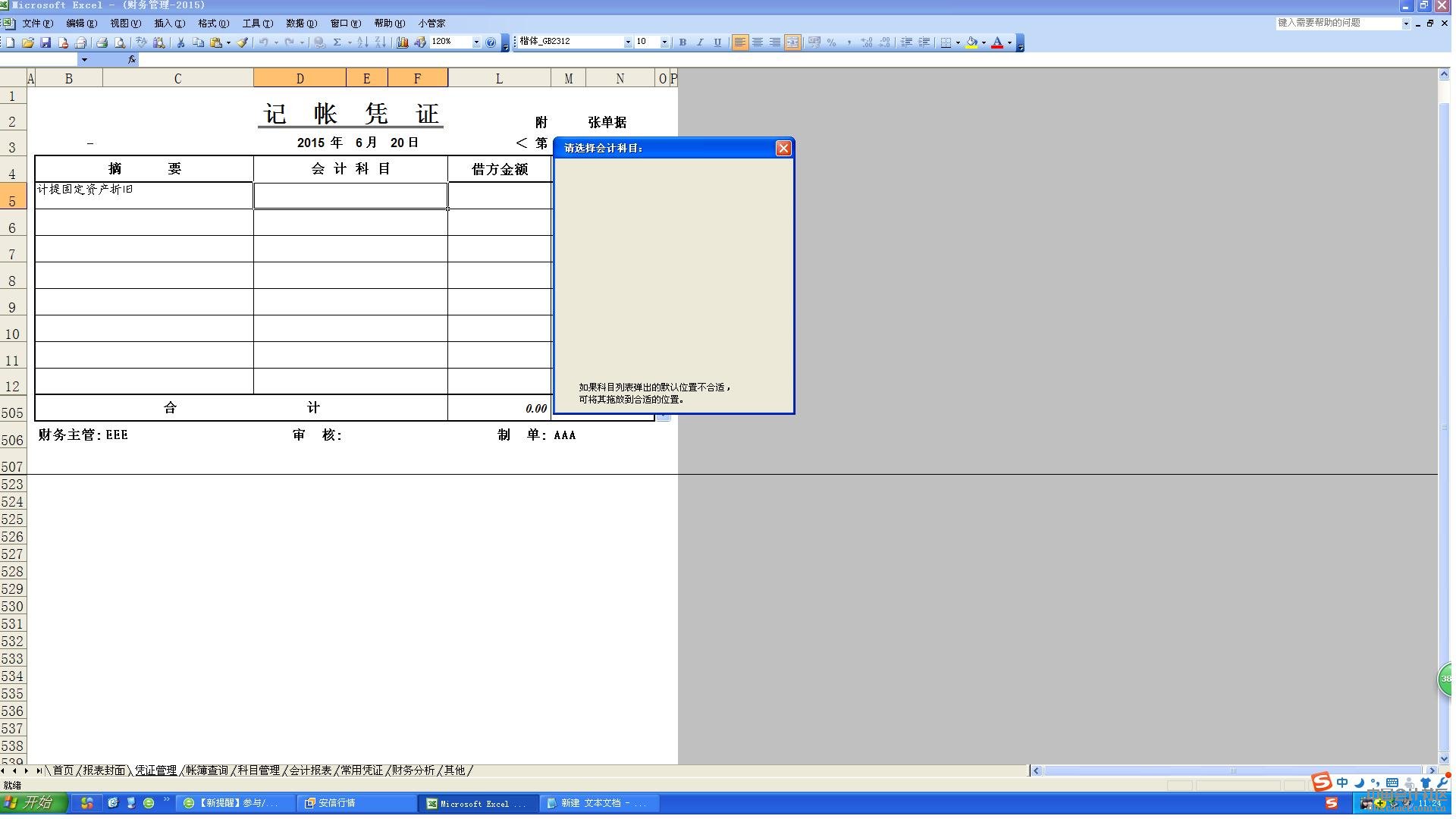
Task: Toggle Merge and Center button
Action: 792,42
